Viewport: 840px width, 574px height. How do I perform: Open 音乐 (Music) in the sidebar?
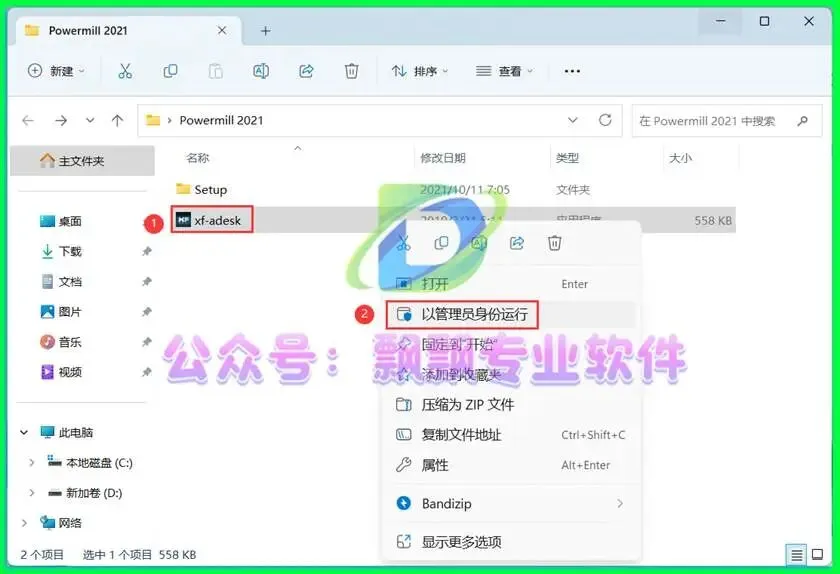tap(61, 341)
